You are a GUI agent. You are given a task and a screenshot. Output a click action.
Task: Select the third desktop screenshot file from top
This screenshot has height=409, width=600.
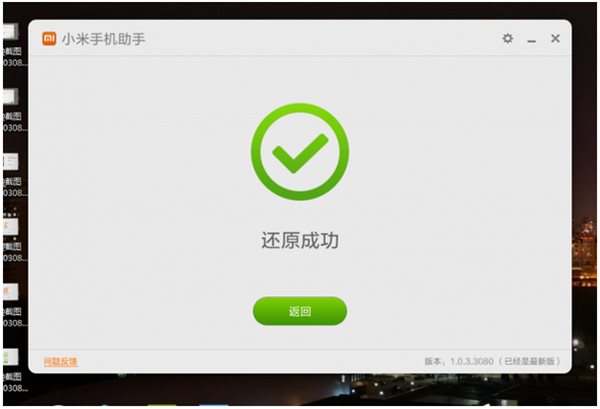point(11,175)
